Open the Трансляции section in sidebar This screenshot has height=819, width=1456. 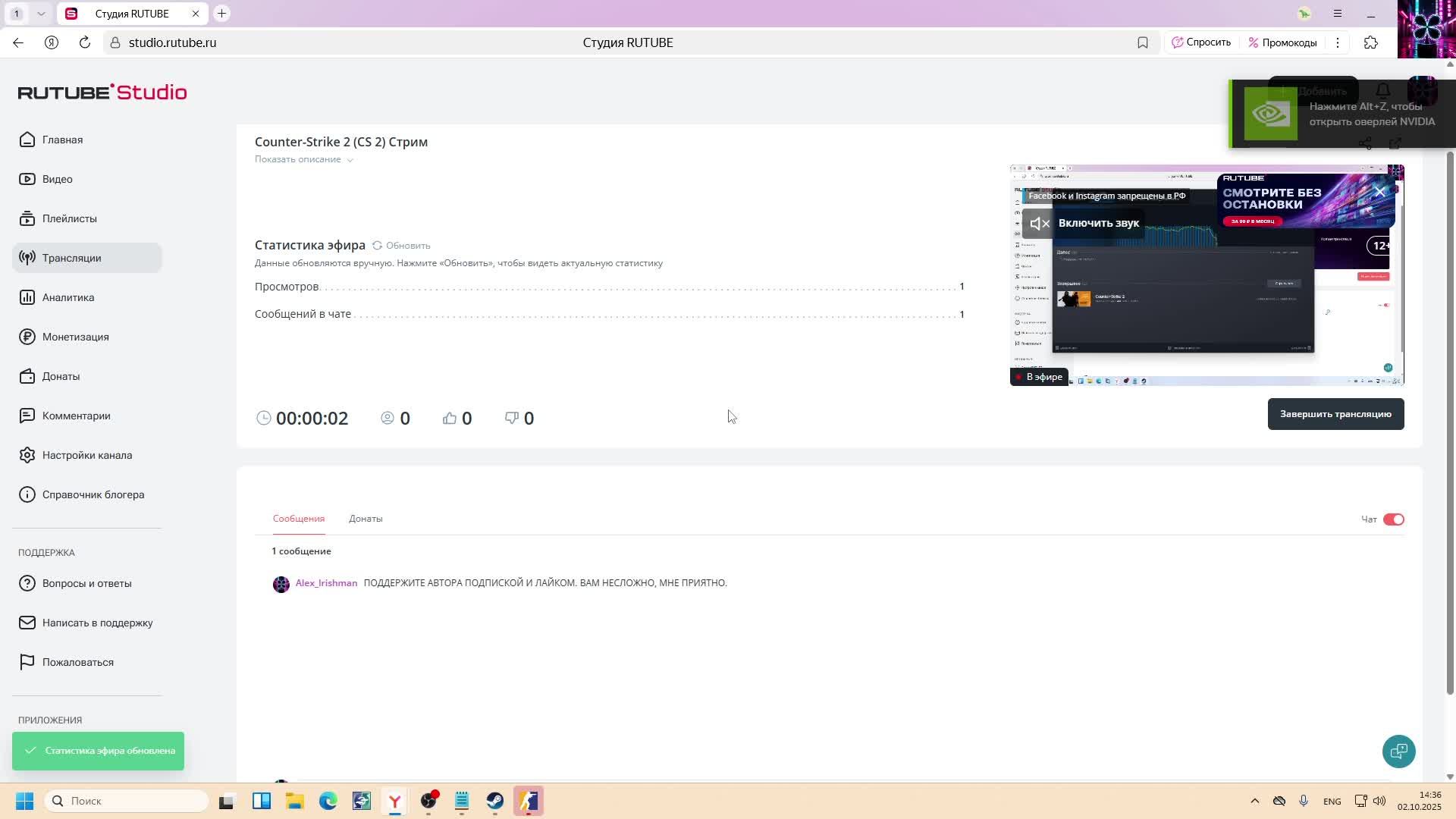(x=71, y=258)
